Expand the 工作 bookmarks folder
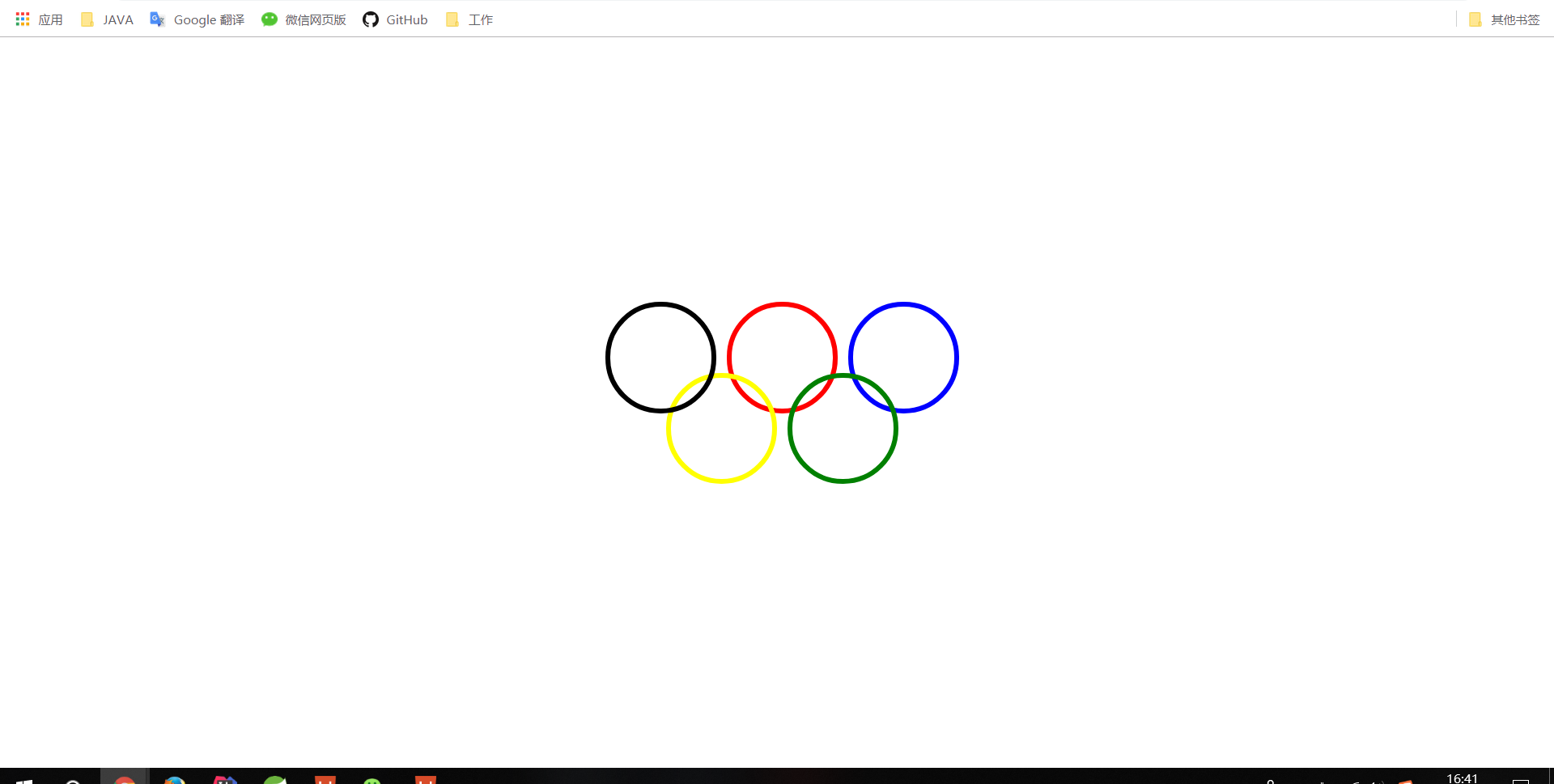 (469, 19)
